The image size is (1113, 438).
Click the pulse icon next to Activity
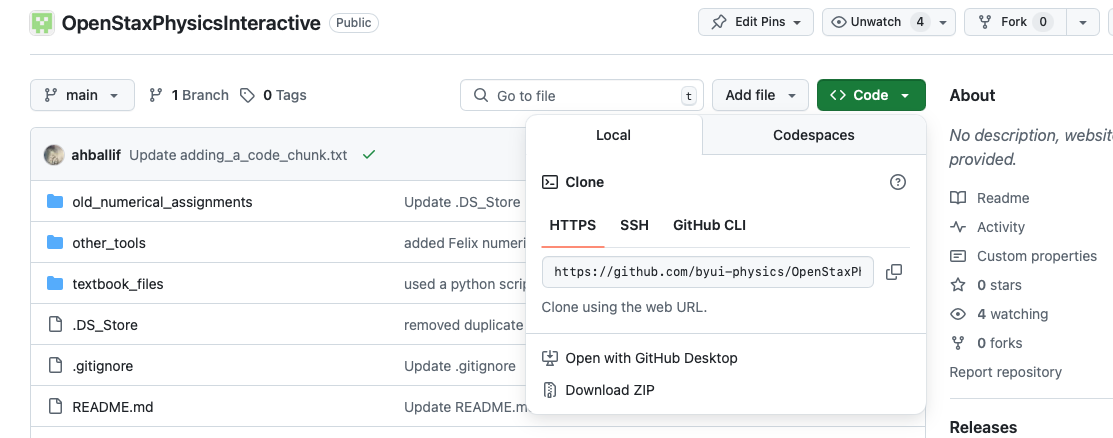[x=958, y=227]
